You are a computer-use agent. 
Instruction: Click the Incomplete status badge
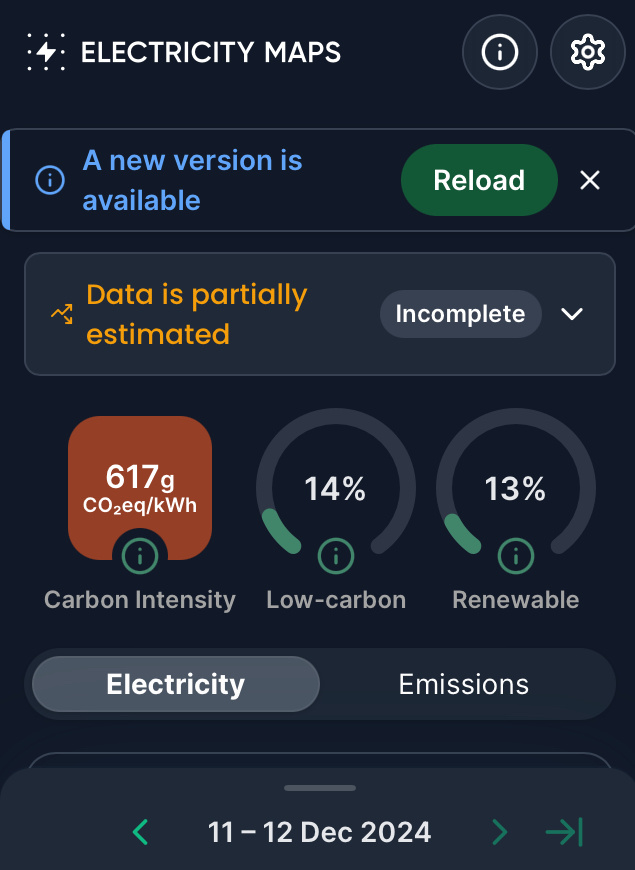[460, 314]
